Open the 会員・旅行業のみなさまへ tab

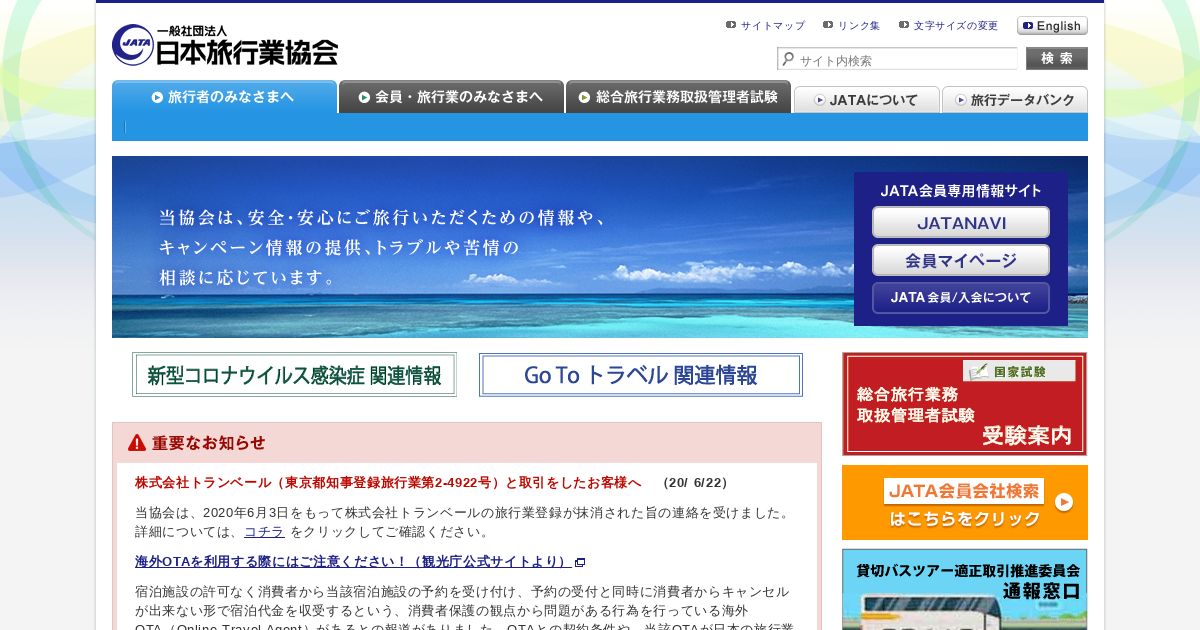pos(451,97)
